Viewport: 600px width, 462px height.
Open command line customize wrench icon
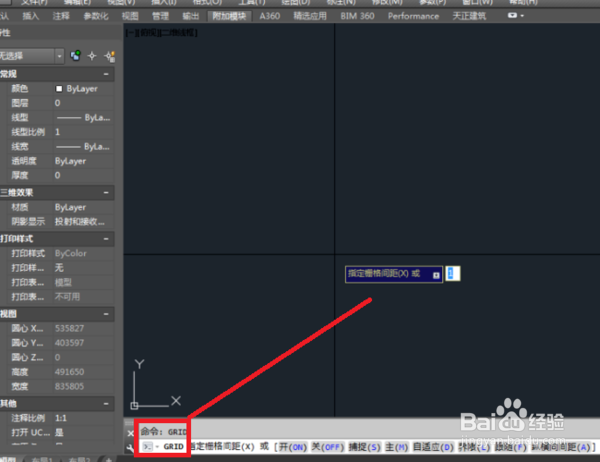click(x=130, y=447)
